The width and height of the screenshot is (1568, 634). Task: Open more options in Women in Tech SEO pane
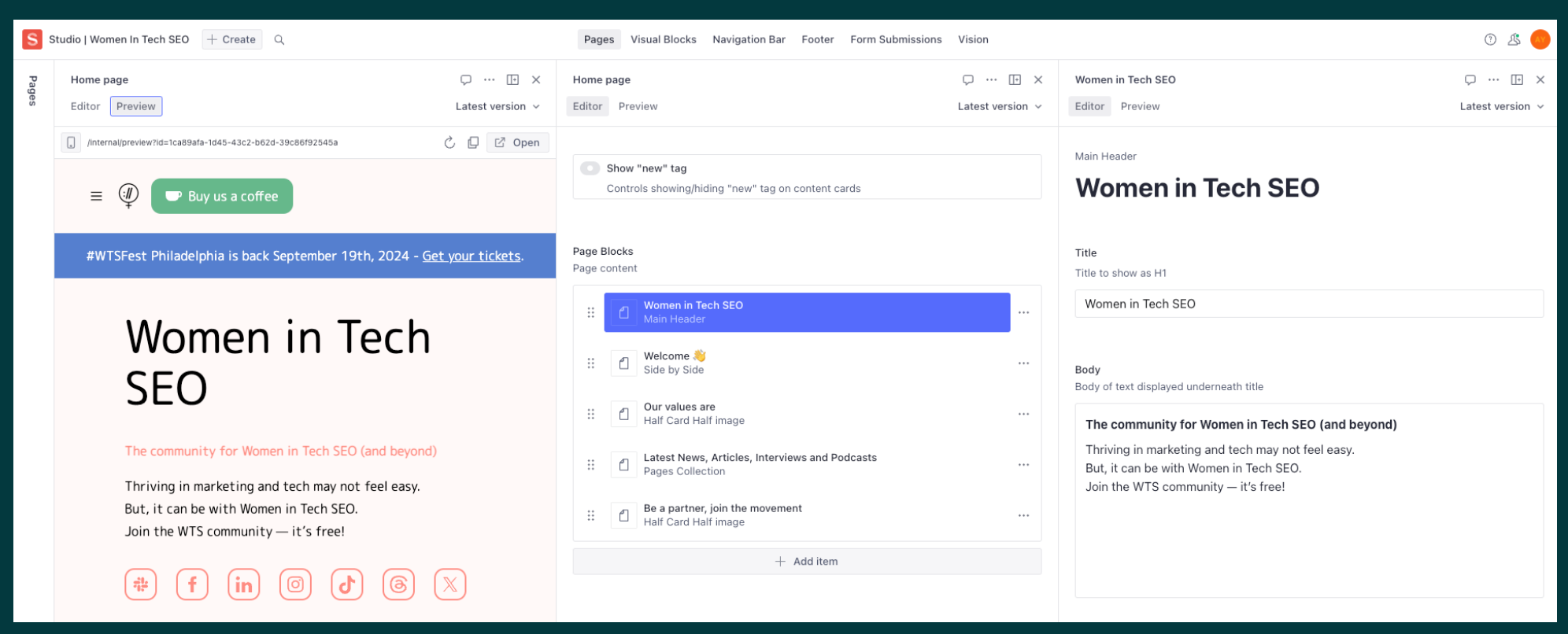point(1494,79)
